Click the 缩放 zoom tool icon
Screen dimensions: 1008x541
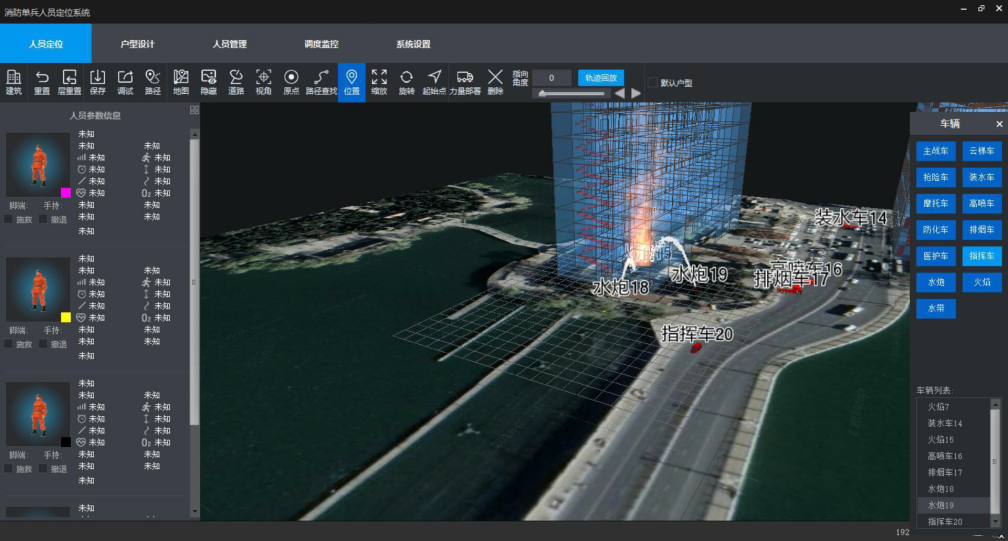[x=379, y=82]
